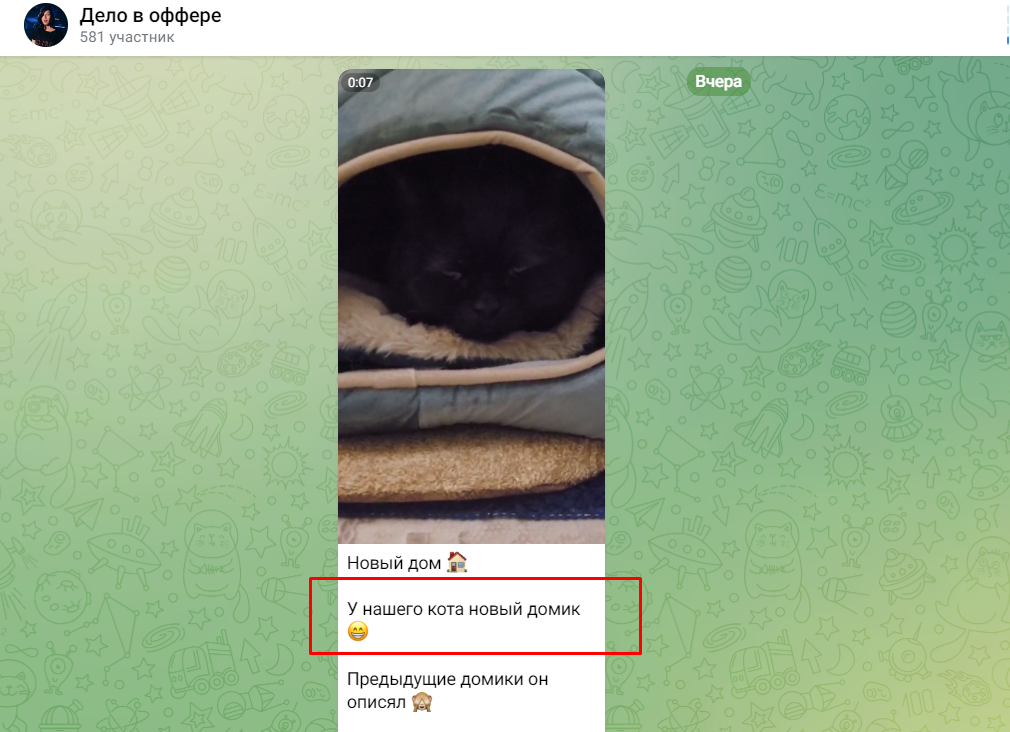Image resolution: width=1010 pixels, height=732 pixels.
Task: Click the see-no-evil monkey emoji
Action: click(x=422, y=702)
